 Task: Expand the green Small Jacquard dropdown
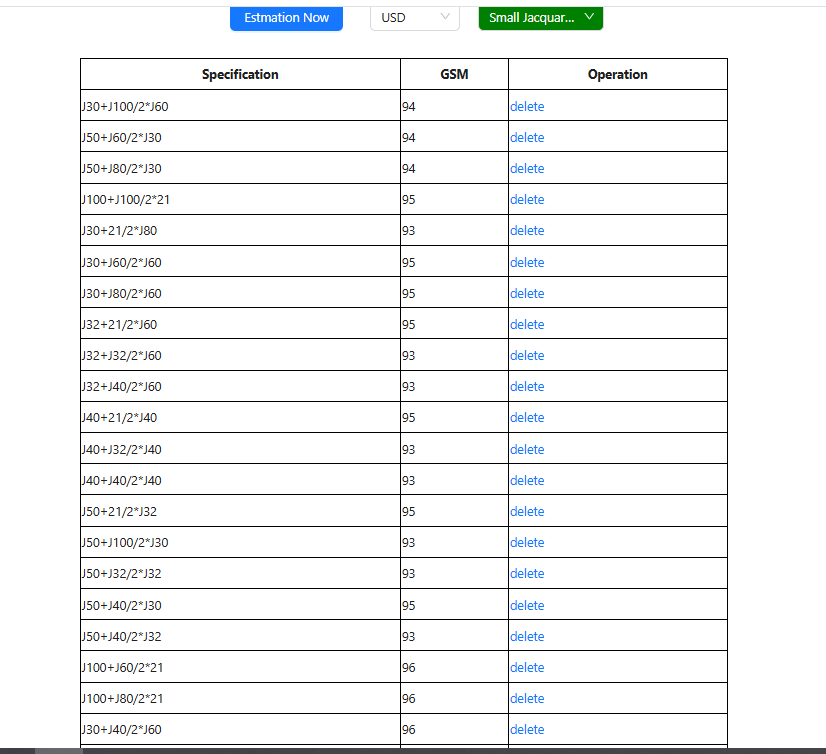pos(540,18)
